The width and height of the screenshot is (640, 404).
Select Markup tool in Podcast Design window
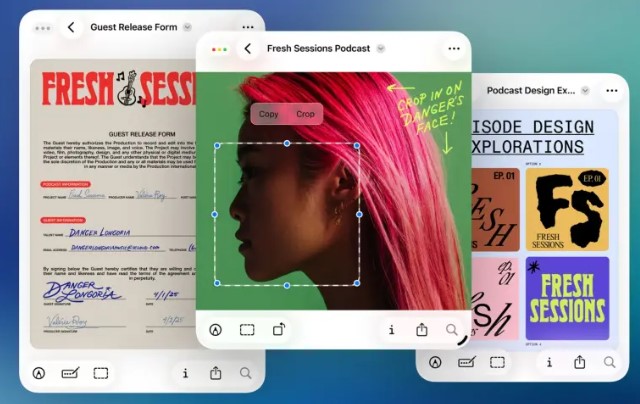[x=435, y=362]
